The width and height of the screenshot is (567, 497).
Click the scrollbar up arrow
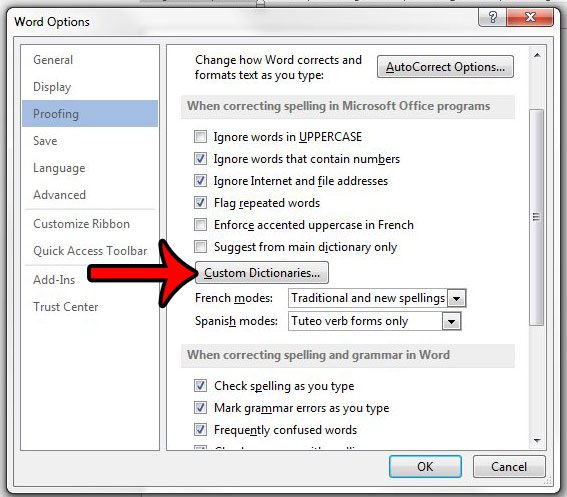(x=537, y=55)
